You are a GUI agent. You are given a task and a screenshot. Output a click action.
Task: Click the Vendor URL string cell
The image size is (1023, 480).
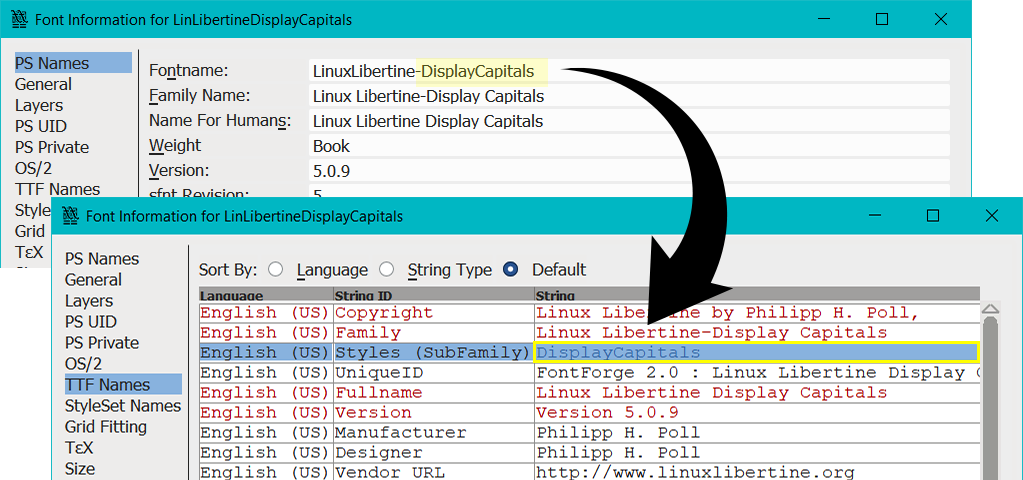click(757, 472)
